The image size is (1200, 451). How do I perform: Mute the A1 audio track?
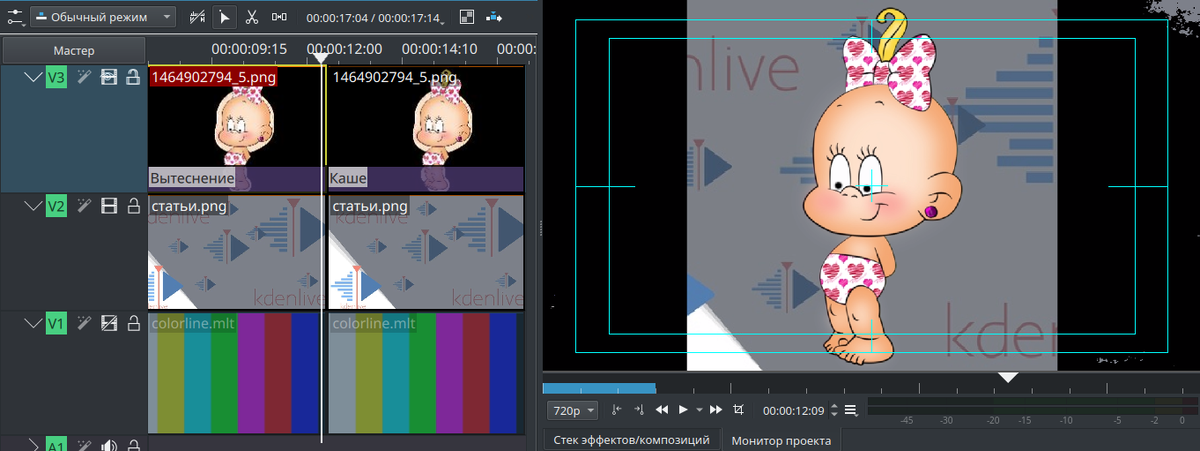pos(109,446)
